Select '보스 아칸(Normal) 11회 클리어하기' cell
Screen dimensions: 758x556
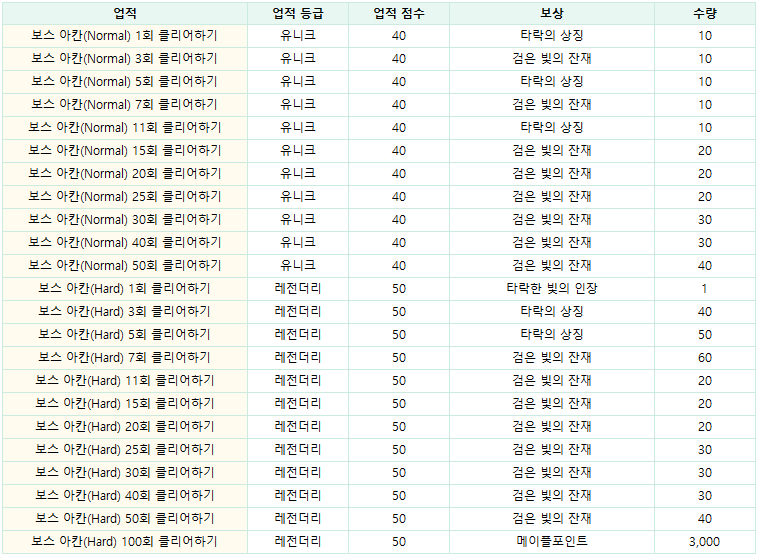coord(125,128)
